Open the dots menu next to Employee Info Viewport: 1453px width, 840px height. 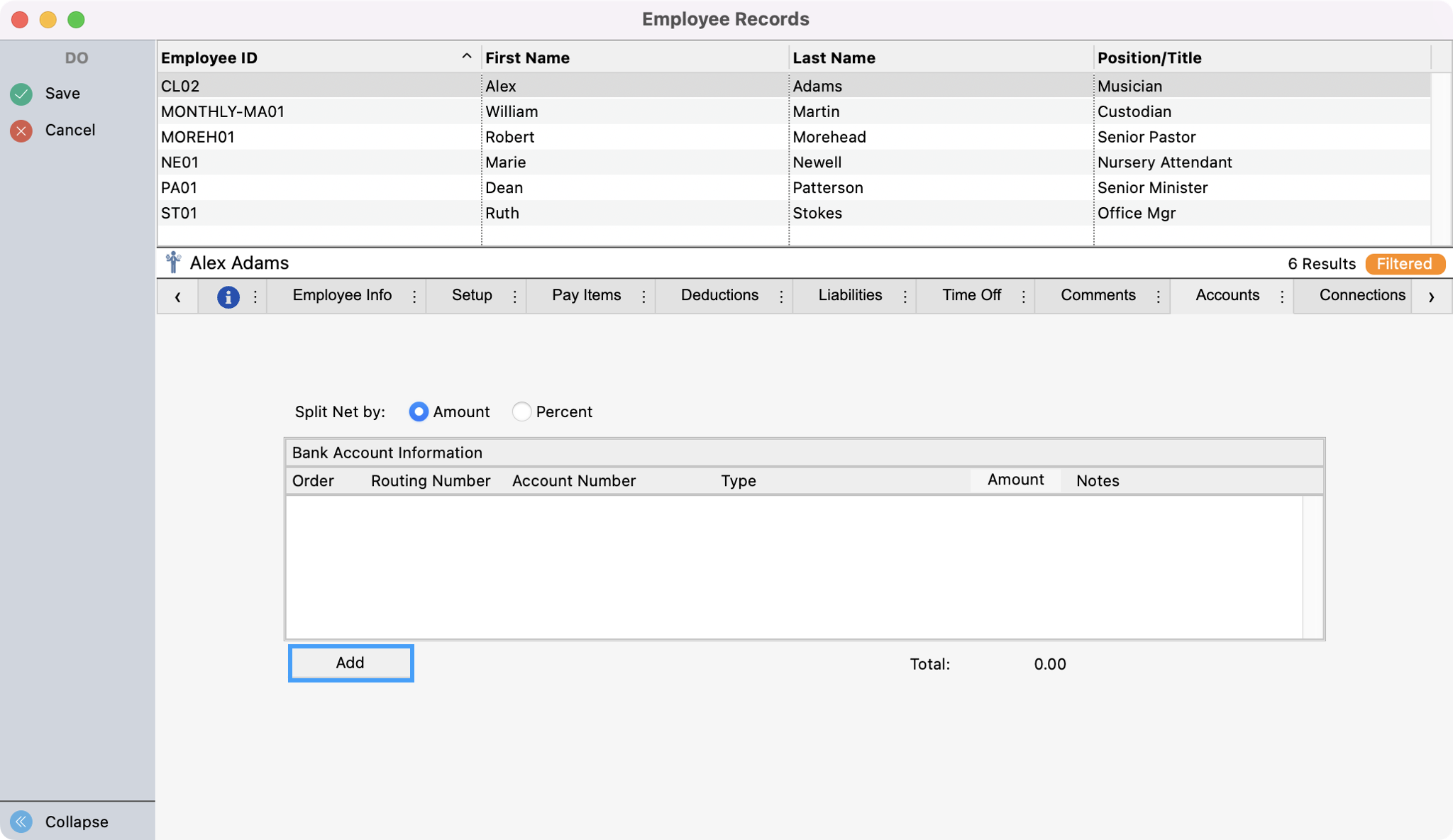[x=414, y=297]
